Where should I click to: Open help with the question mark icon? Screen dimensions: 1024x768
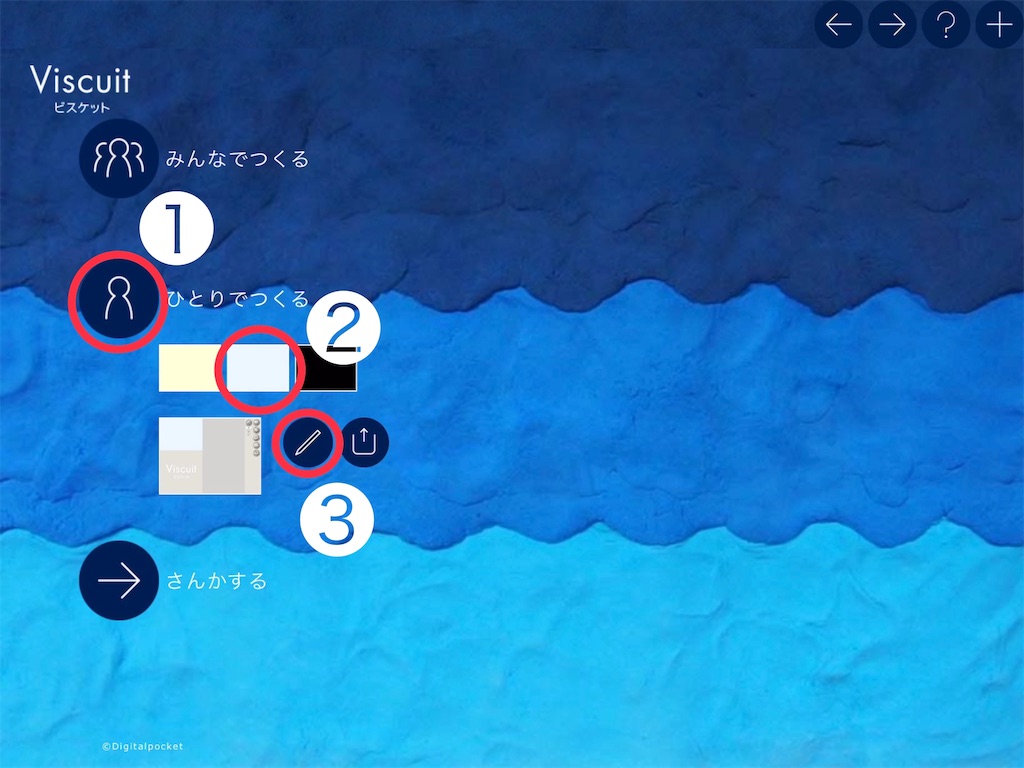pyautogui.click(x=946, y=24)
